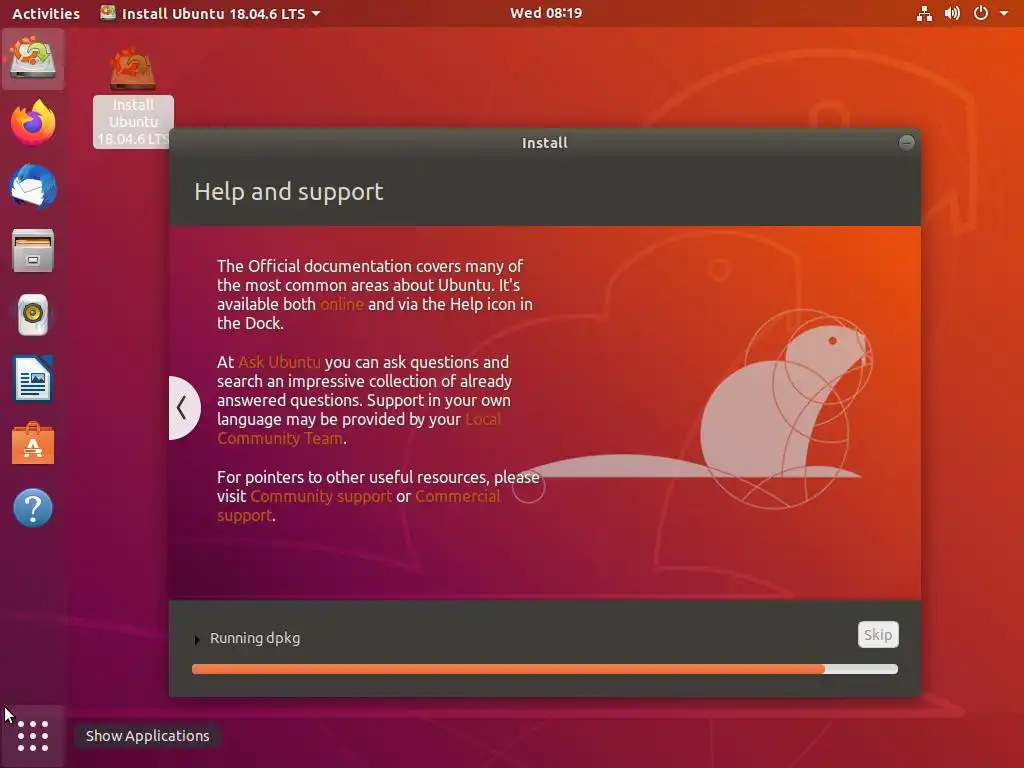Image resolution: width=1024 pixels, height=768 pixels.
Task: Open LibreOffice Writer from the dock
Action: click(33, 379)
